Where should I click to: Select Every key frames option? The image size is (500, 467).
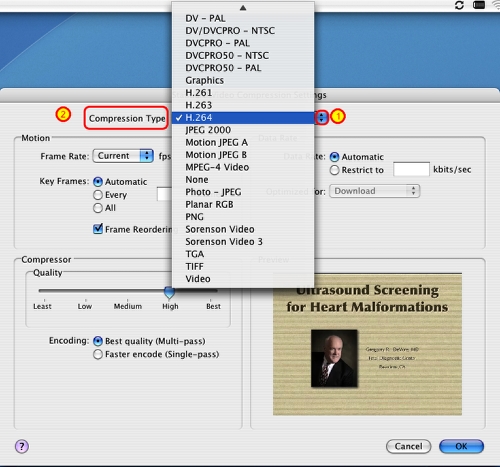tap(98, 195)
